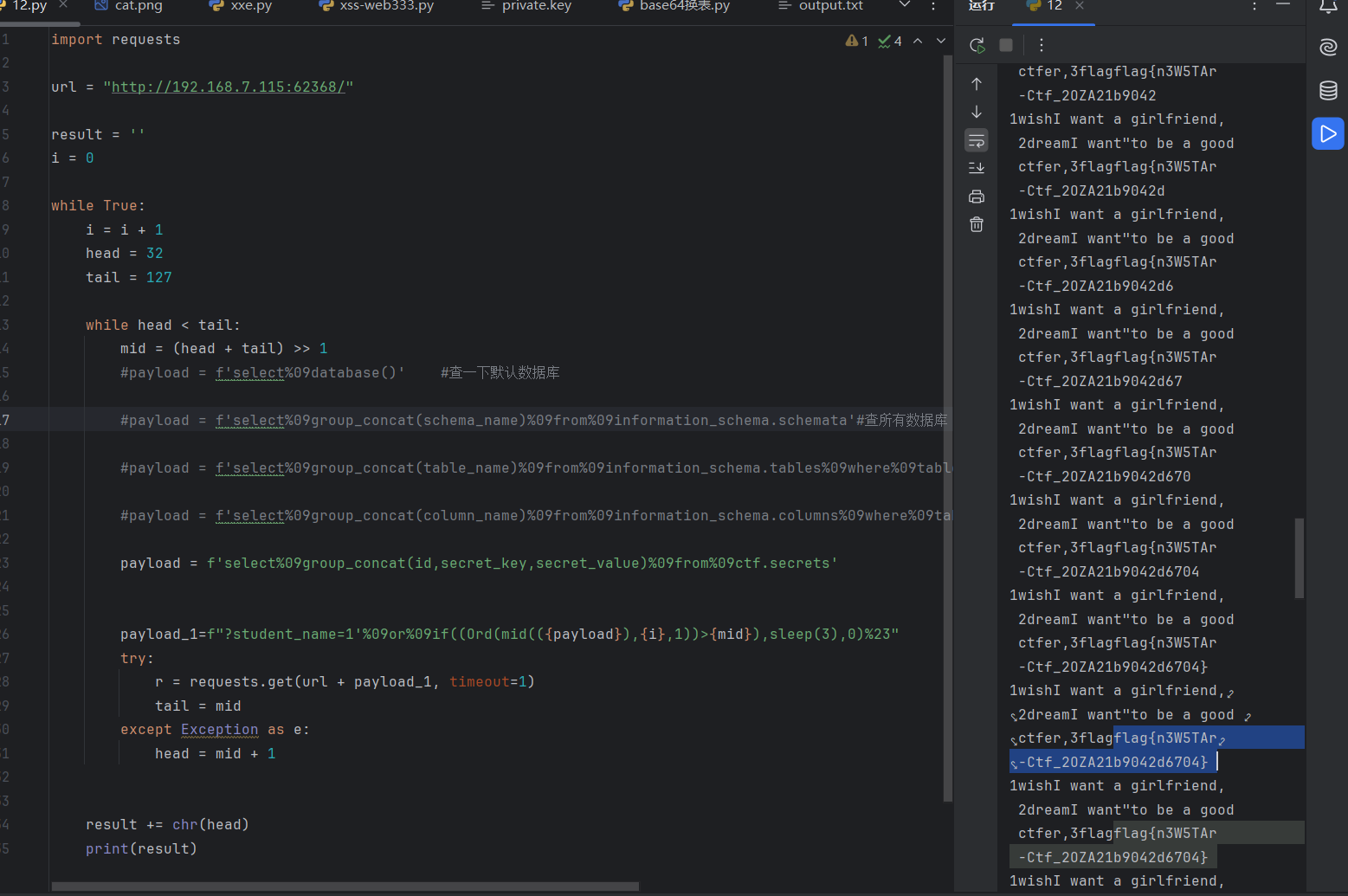Open the output.txt tab

coord(821,6)
